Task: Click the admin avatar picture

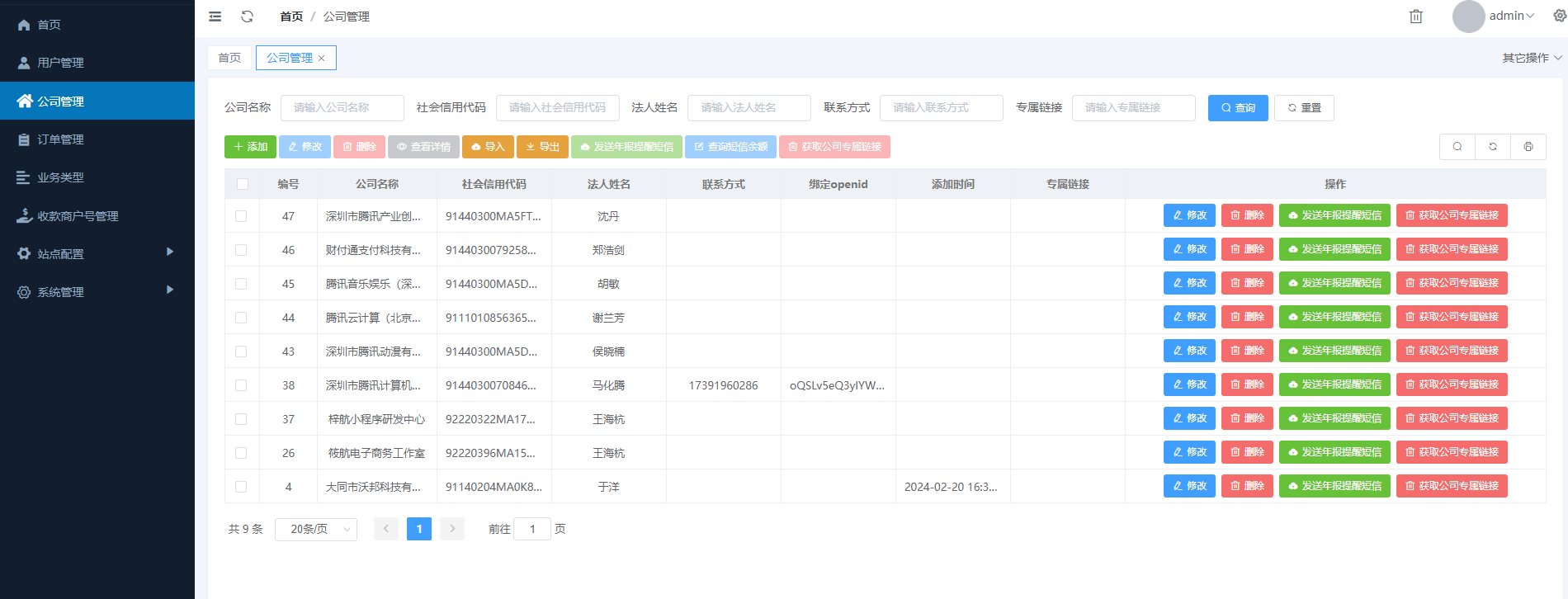Action: pyautogui.click(x=1468, y=17)
